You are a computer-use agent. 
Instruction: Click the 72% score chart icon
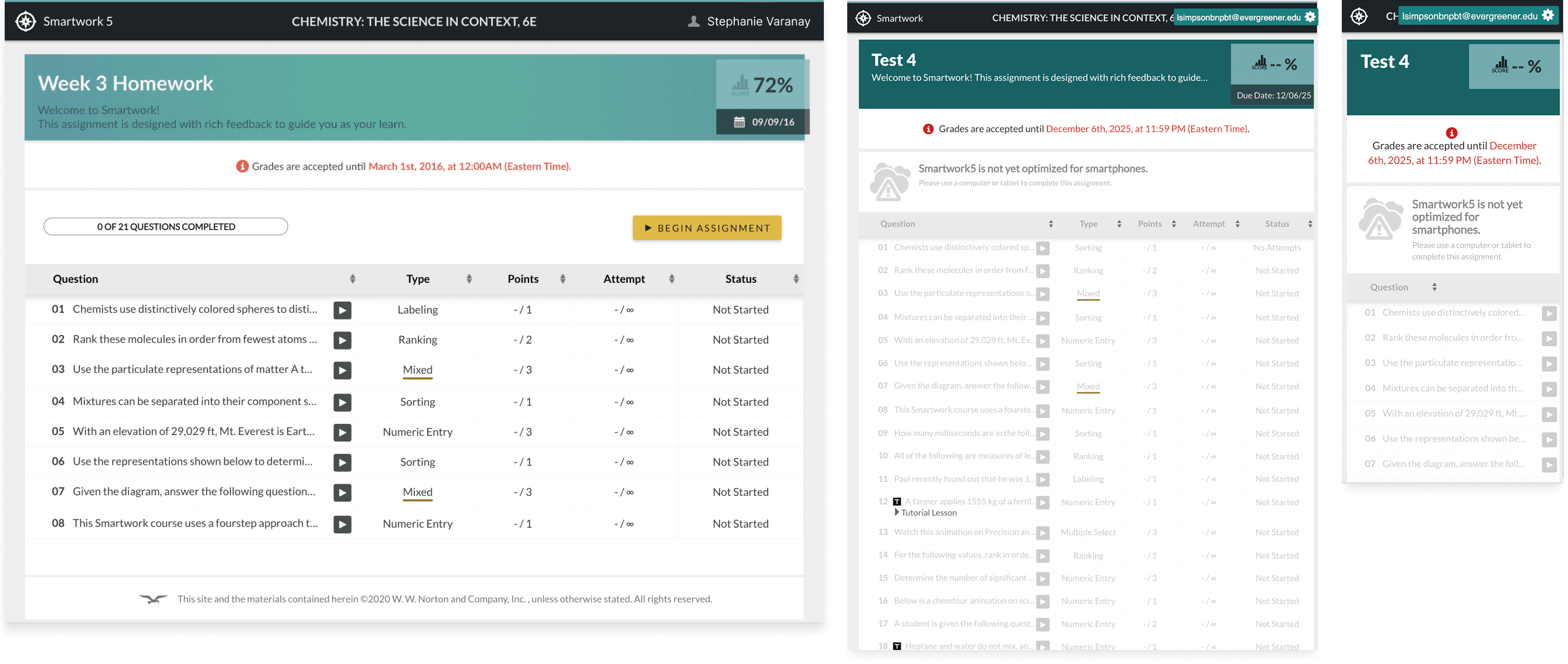(x=740, y=84)
